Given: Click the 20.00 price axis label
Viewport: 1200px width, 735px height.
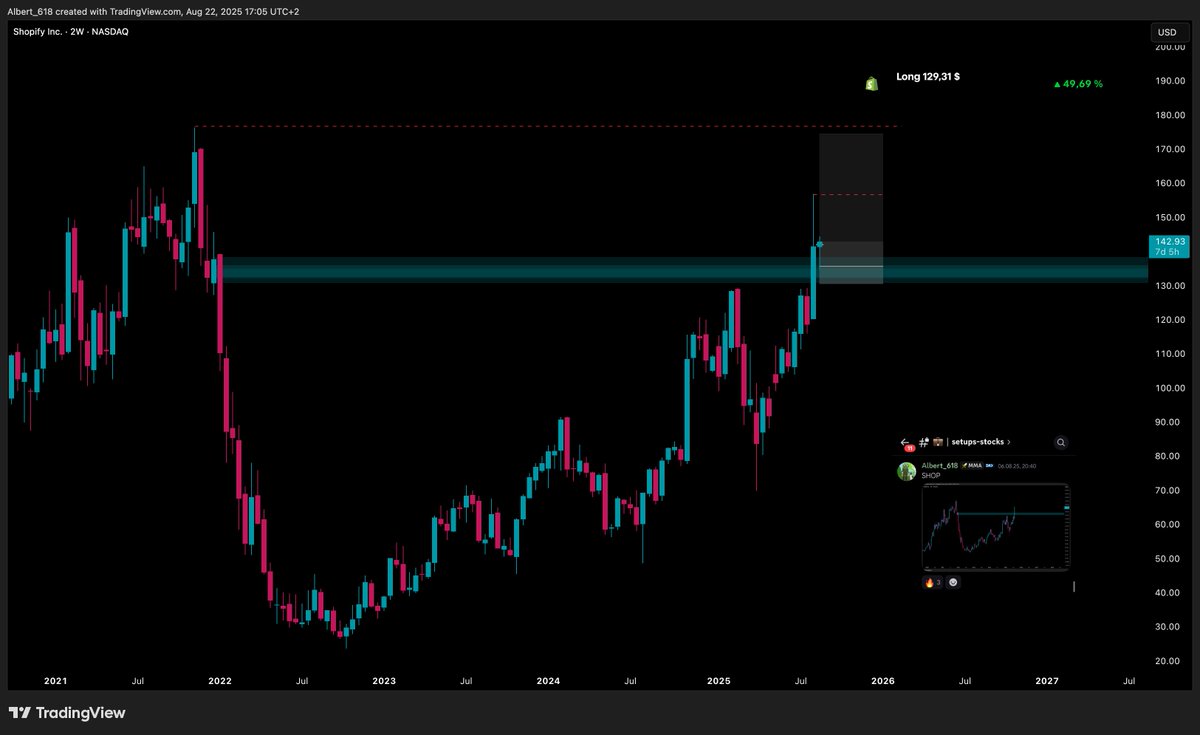Looking at the screenshot, I should [1169, 661].
